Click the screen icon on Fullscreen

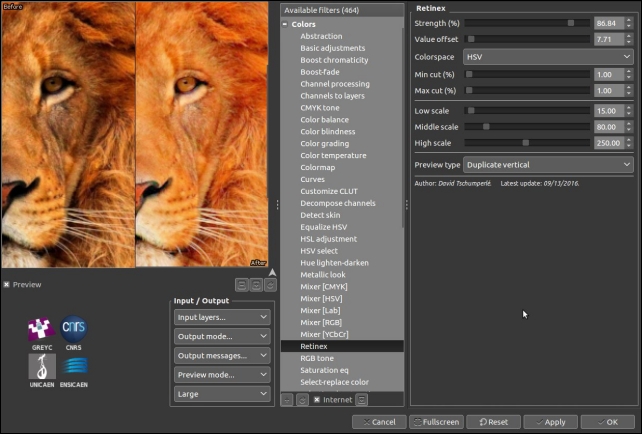click(417, 422)
